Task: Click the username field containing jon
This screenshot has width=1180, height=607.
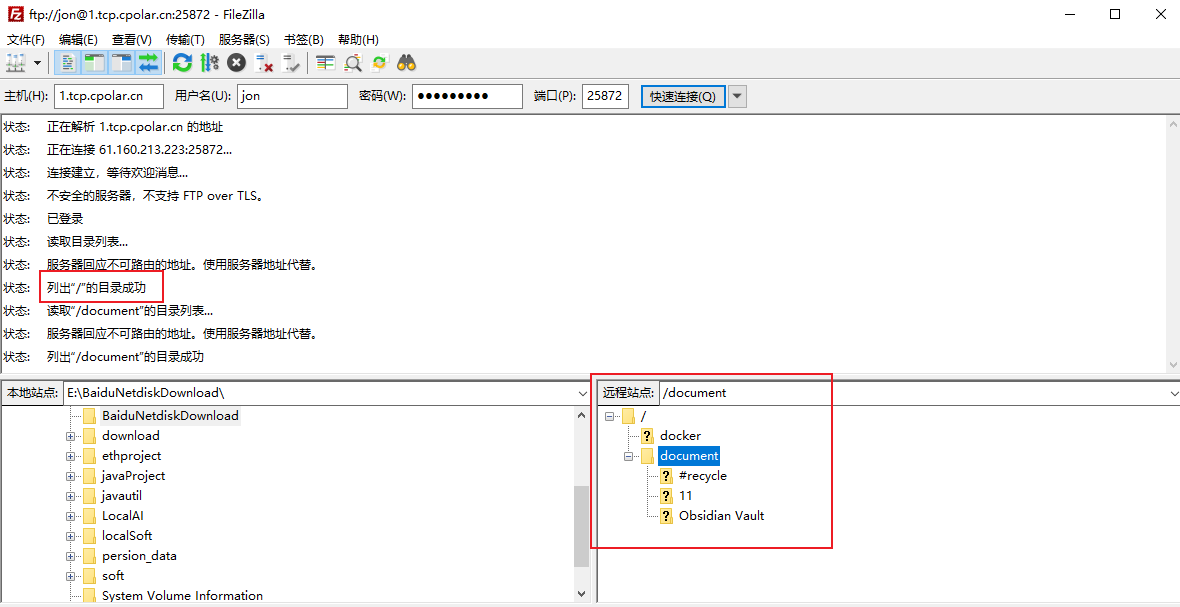Action: tap(292, 96)
